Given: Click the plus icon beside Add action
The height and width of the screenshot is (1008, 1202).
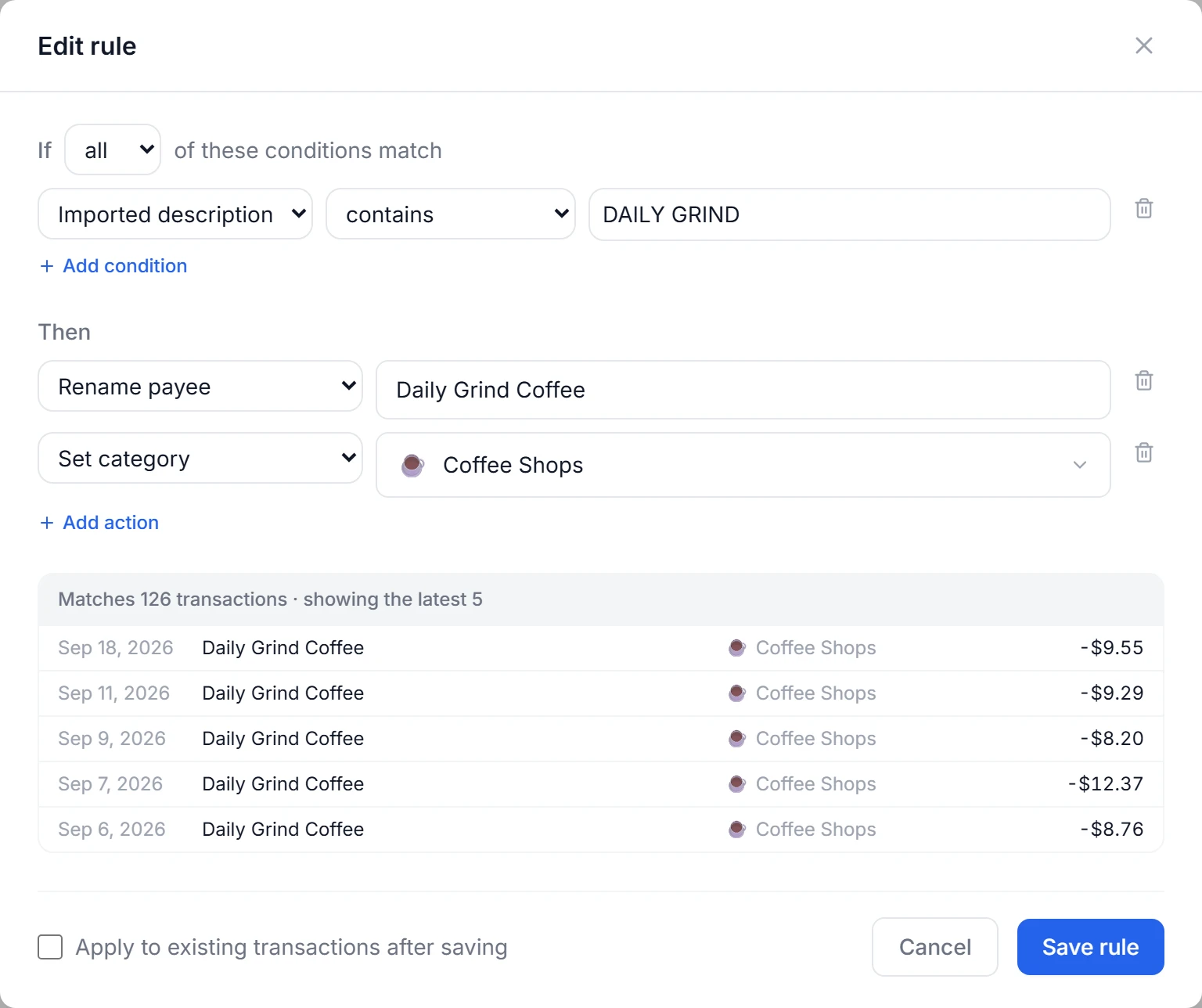Looking at the screenshot, I should coord(47,523).
